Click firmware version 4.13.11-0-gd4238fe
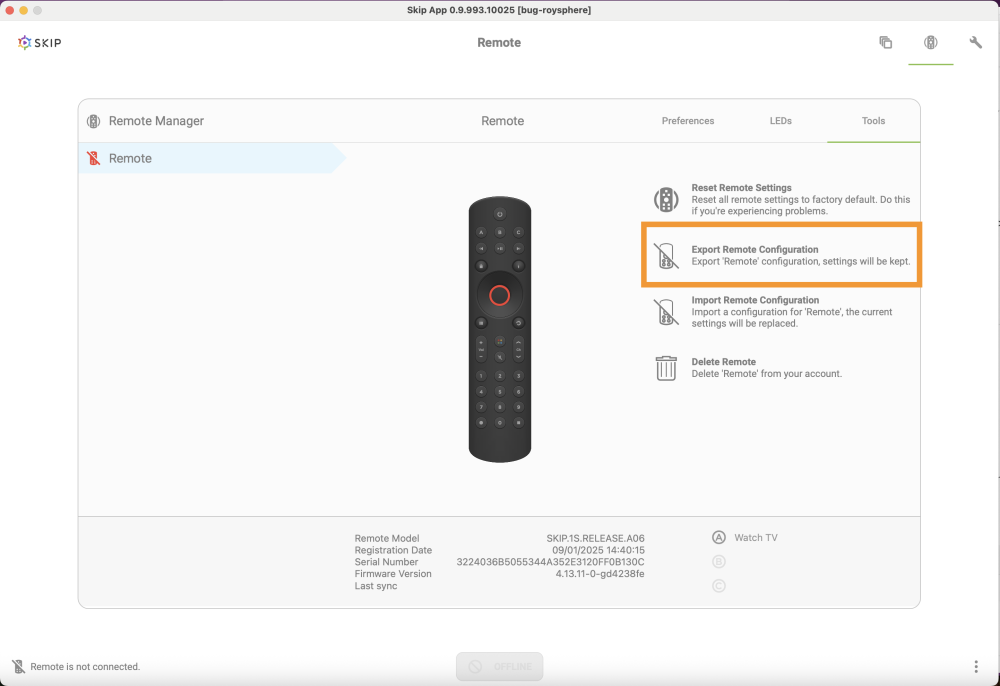 599,574
